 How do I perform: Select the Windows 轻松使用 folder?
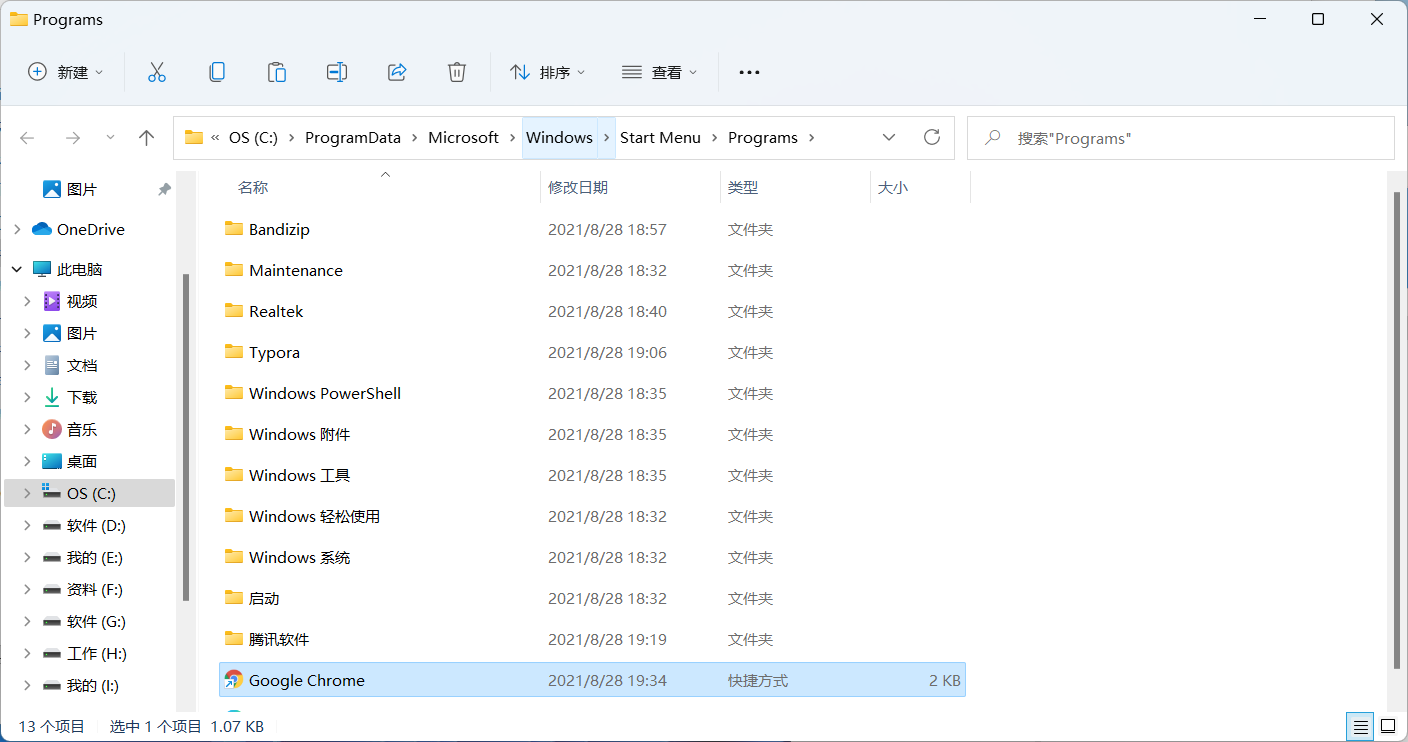pyautogui.click(x=592, y=516)
